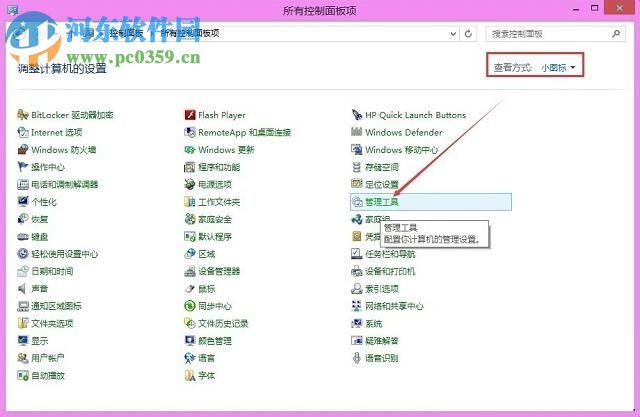This screenshot has height=417, width=640.
Task: Open the 工作文件夹 link
Action: (x=219, y=202)
